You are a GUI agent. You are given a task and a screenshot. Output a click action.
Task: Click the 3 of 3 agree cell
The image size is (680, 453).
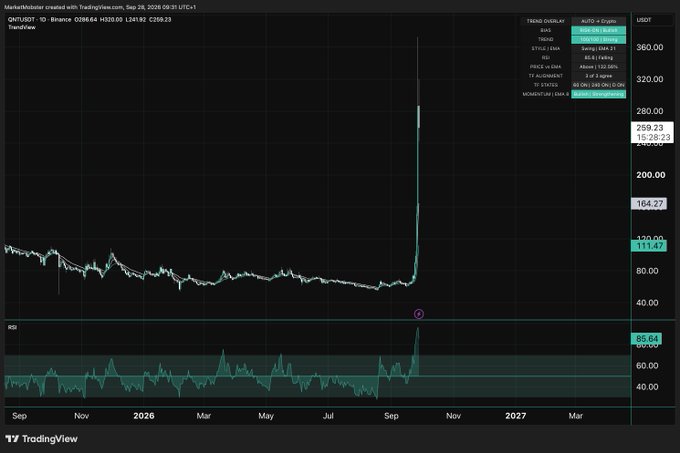coord(598,76)
